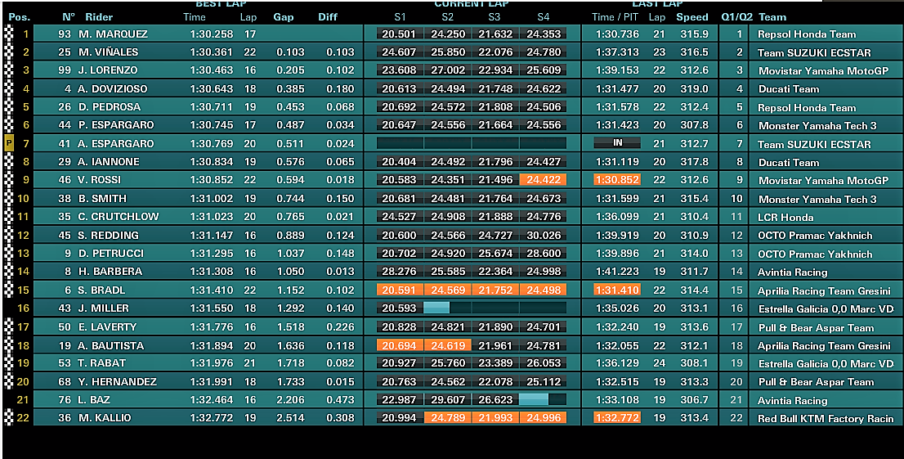Image resolution: width=904 pixels, height=459 pixels.
Task: Click Barbera's last lap time 1:41.223
Action: tap(617, 272)
